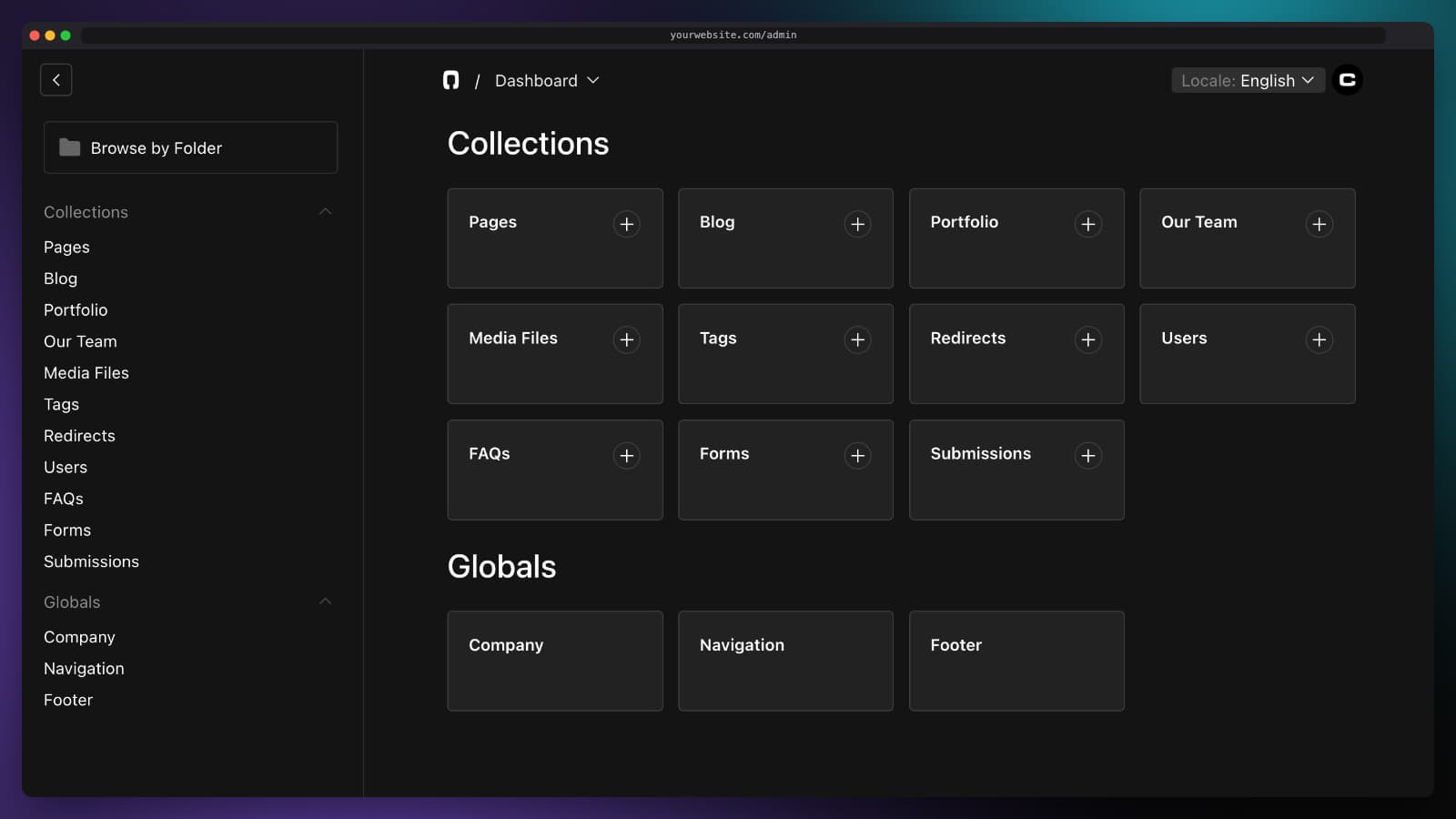This screenshot has width=1456, height=819.
Task: Collapse the sidebar with the back arrow
Action: click(x=56, y=80)
